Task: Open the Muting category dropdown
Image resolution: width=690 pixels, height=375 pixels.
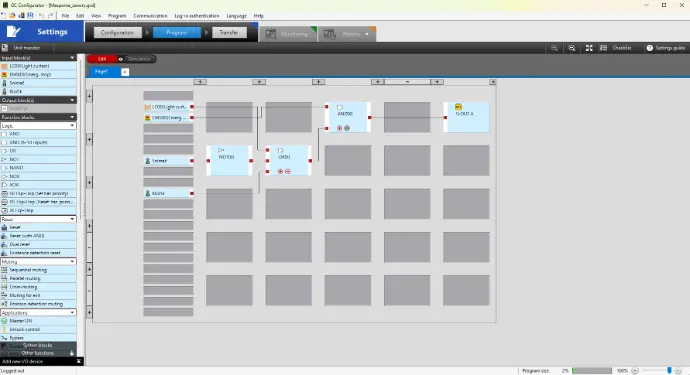Action: [x=38, y=261]
